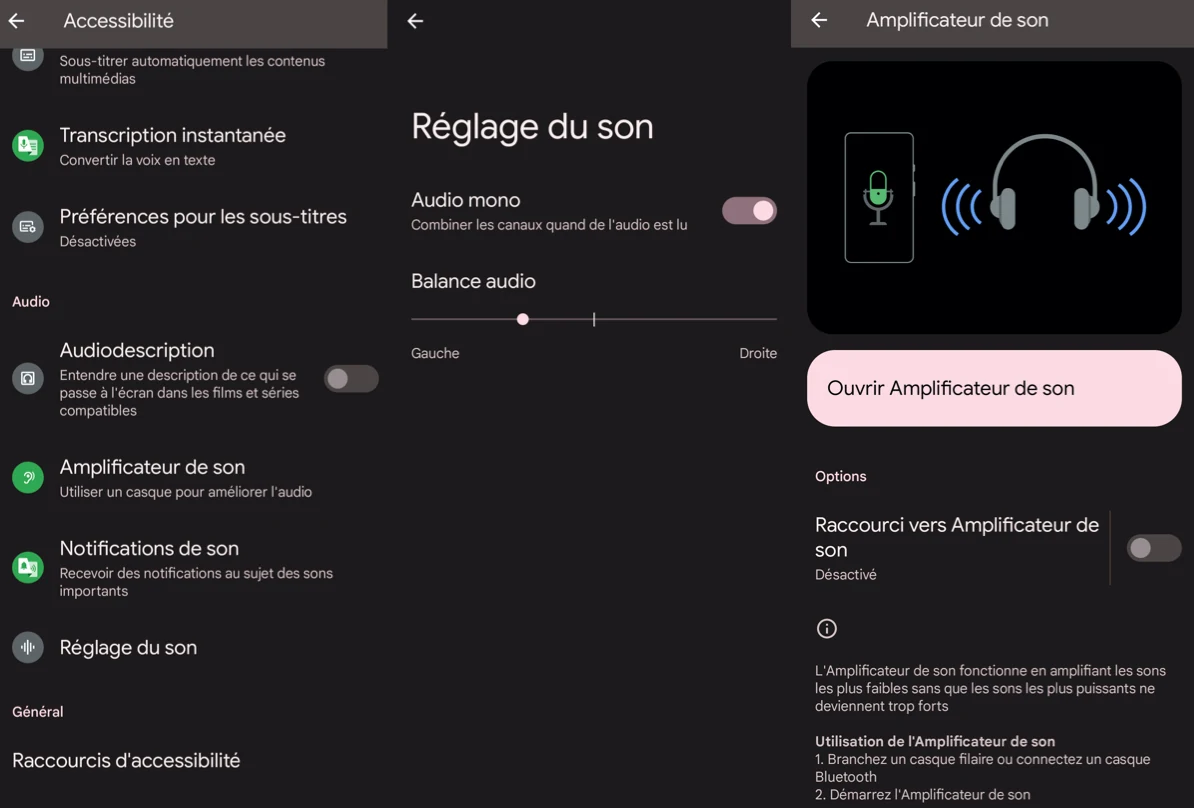Tap the green Amplificateur de son ear icon

coord(27,477)
